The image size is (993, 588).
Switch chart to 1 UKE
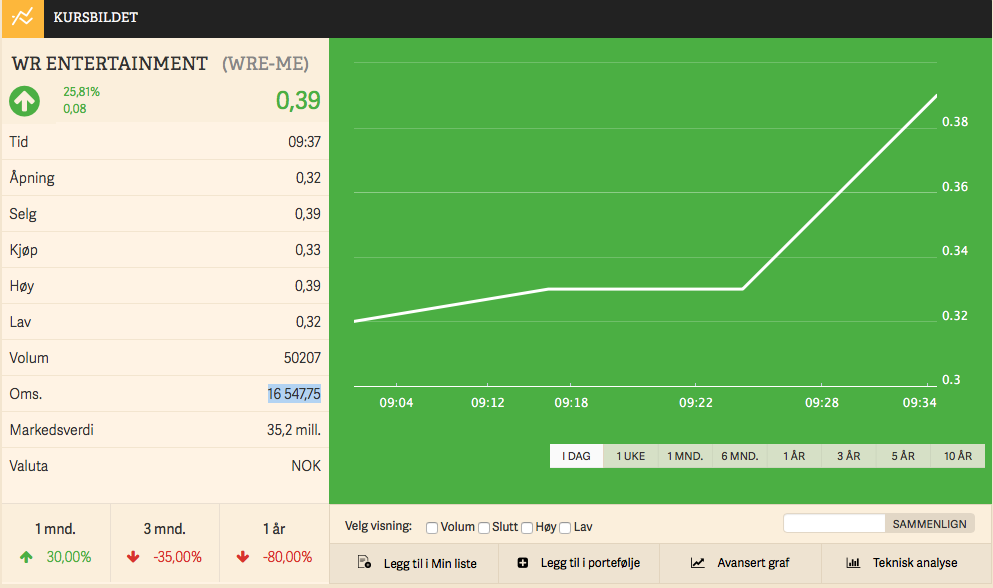pyautogui.click(x=631, y=456)
